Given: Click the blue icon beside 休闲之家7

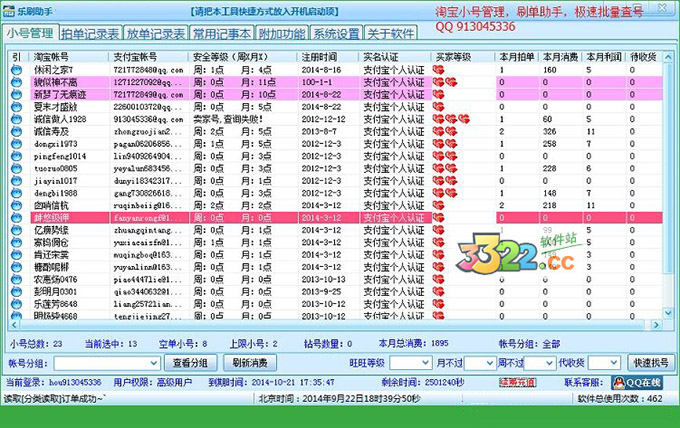Looking at the screenshot, I should (x=16, y=69).
